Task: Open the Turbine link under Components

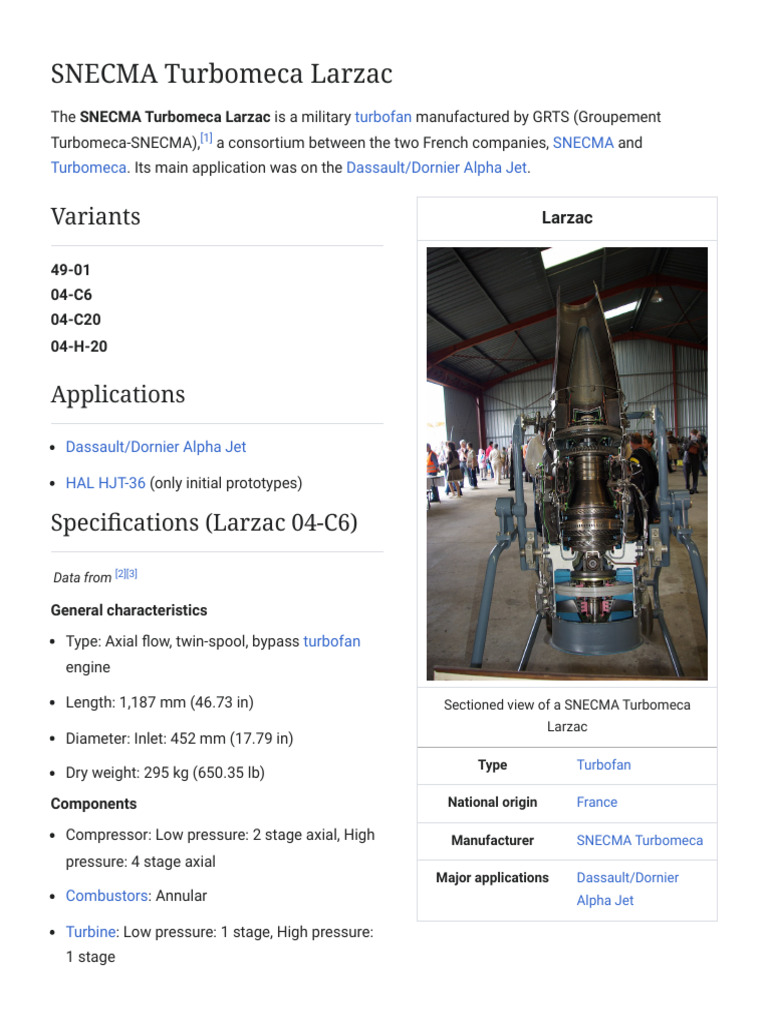Action: 92,932
